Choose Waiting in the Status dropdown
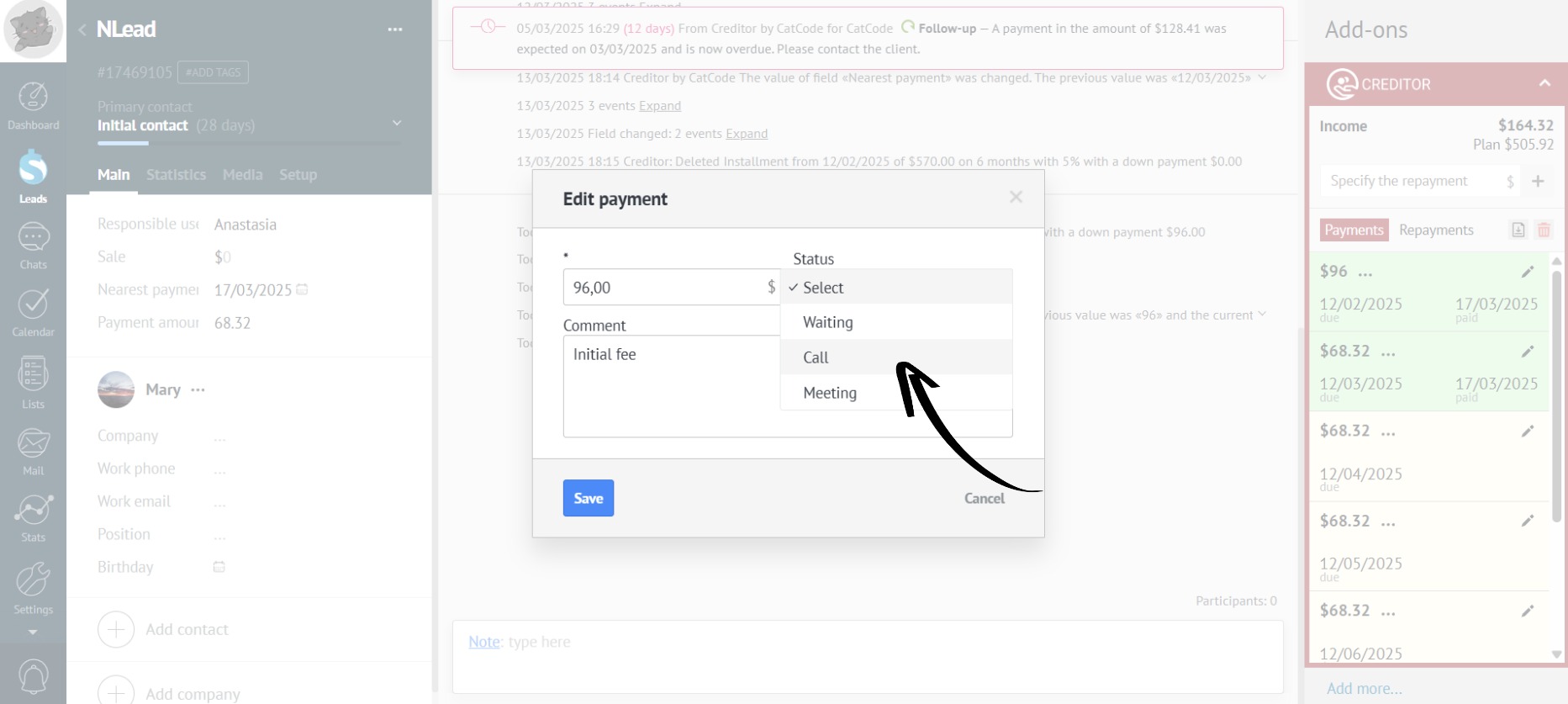Screen dimensions: 1568x704 tap(827, 323)
